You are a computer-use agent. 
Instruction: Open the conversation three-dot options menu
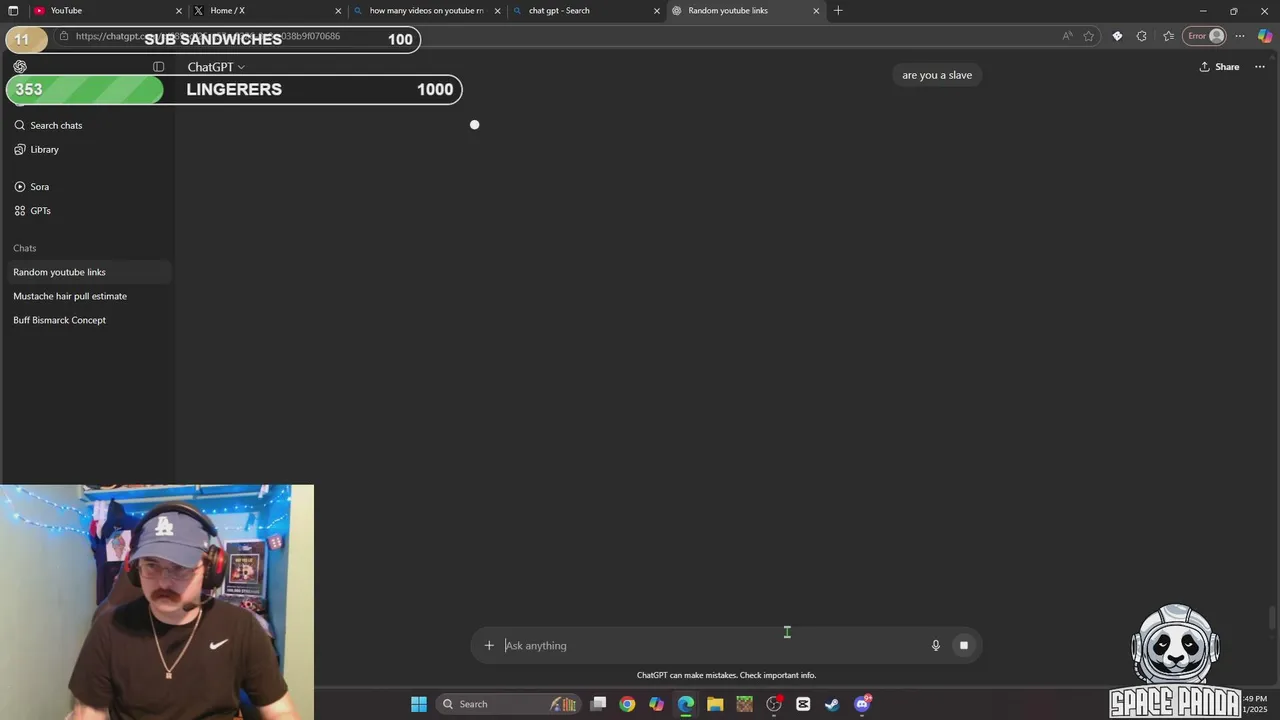click(x=1260, y=67)
